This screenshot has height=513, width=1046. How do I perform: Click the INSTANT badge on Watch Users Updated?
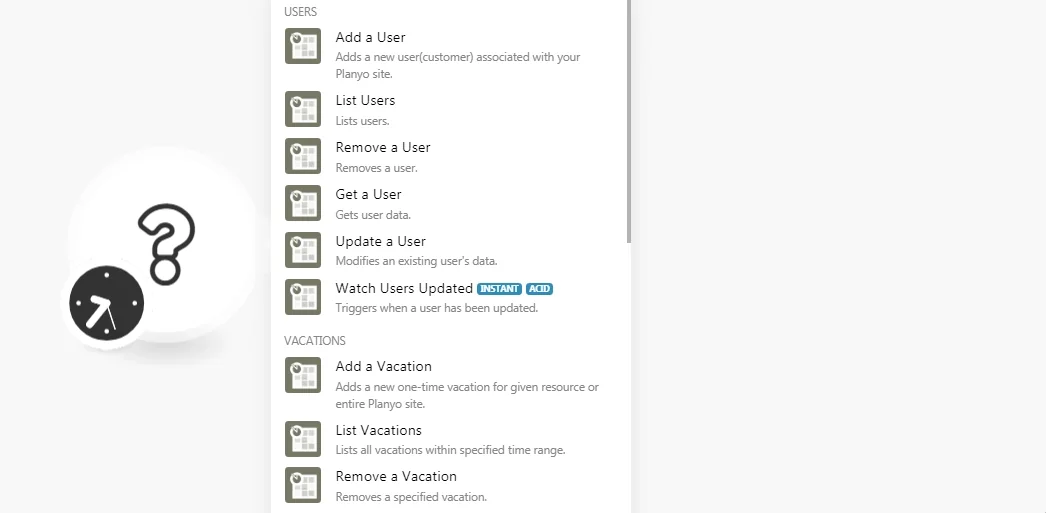499,289
